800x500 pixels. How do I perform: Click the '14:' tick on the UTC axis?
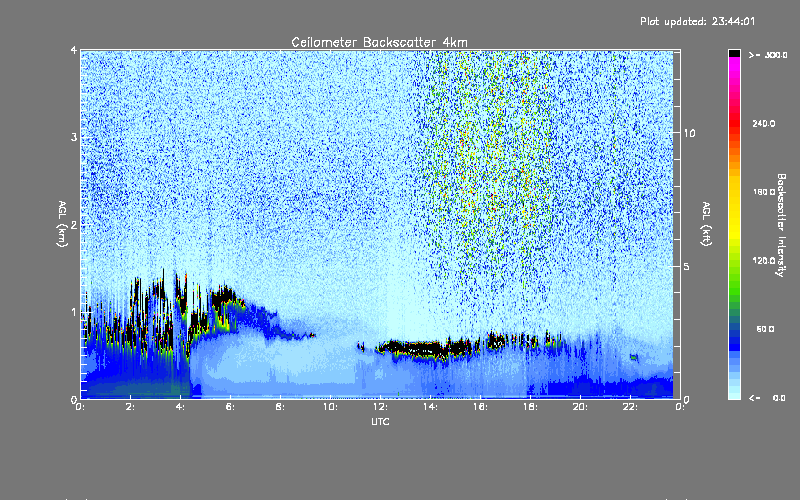pos(430,407)
